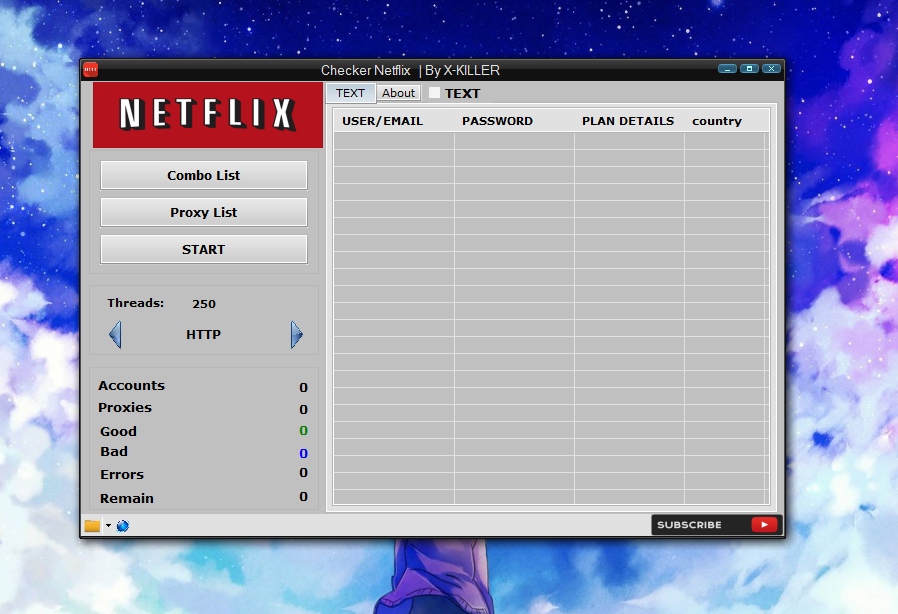Click the Accounts label
Image resolution: width=898 pixels, height=614 pixels.
(x=131, y=385)
